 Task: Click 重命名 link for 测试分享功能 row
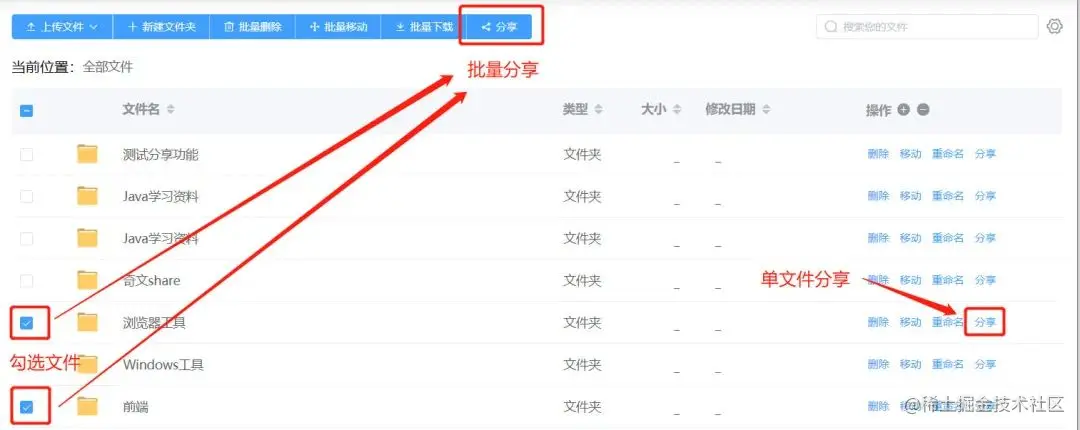[x=948, y=154]
